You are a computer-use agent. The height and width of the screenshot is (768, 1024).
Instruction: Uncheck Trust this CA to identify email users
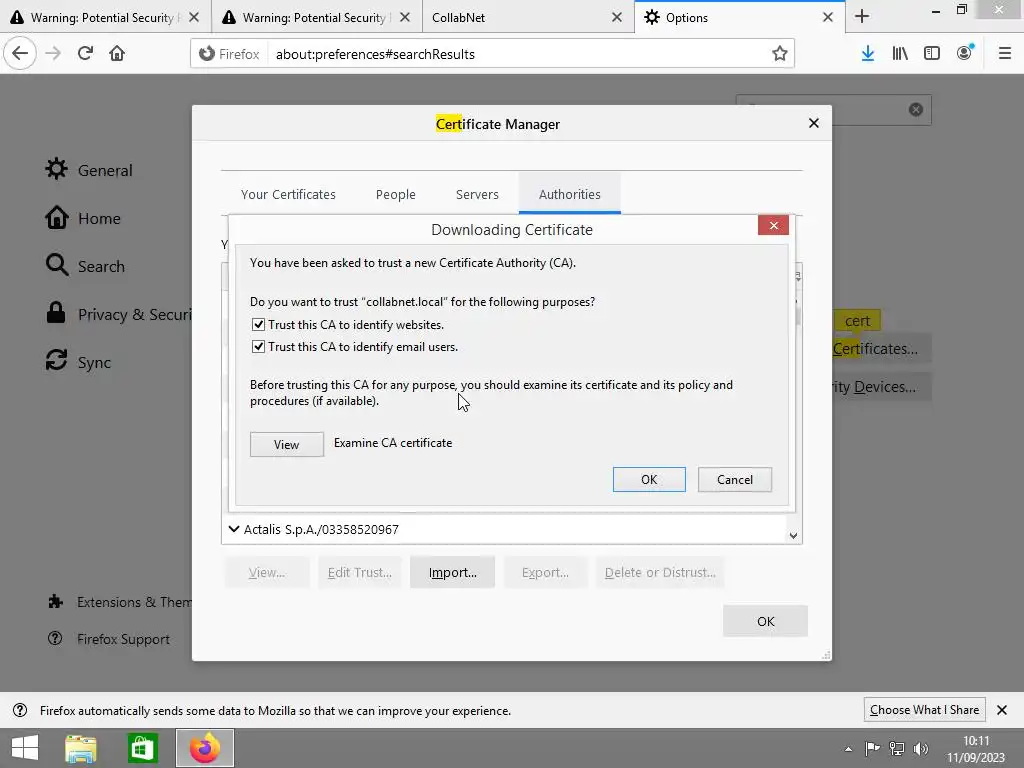point(258,347)
